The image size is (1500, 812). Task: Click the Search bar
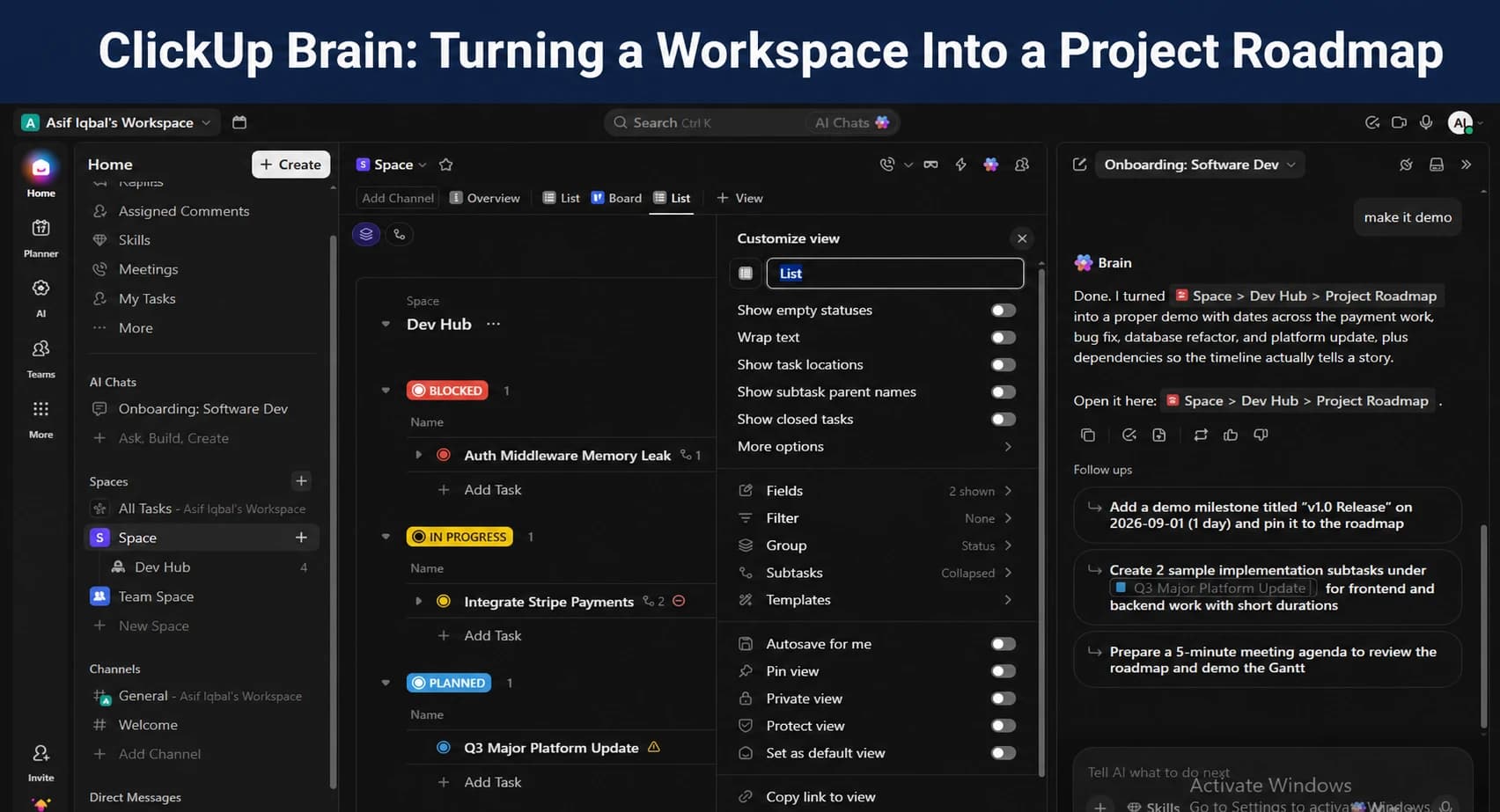tap(751, 122)
